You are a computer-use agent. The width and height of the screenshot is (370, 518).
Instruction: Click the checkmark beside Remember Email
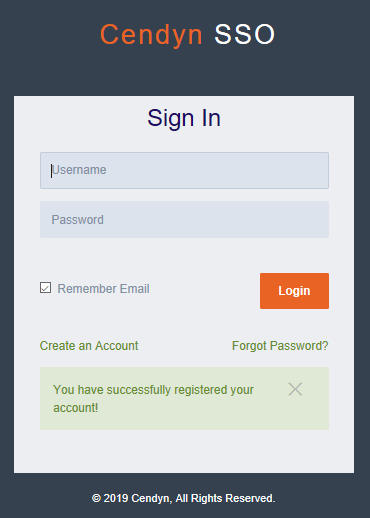point(45,288)
